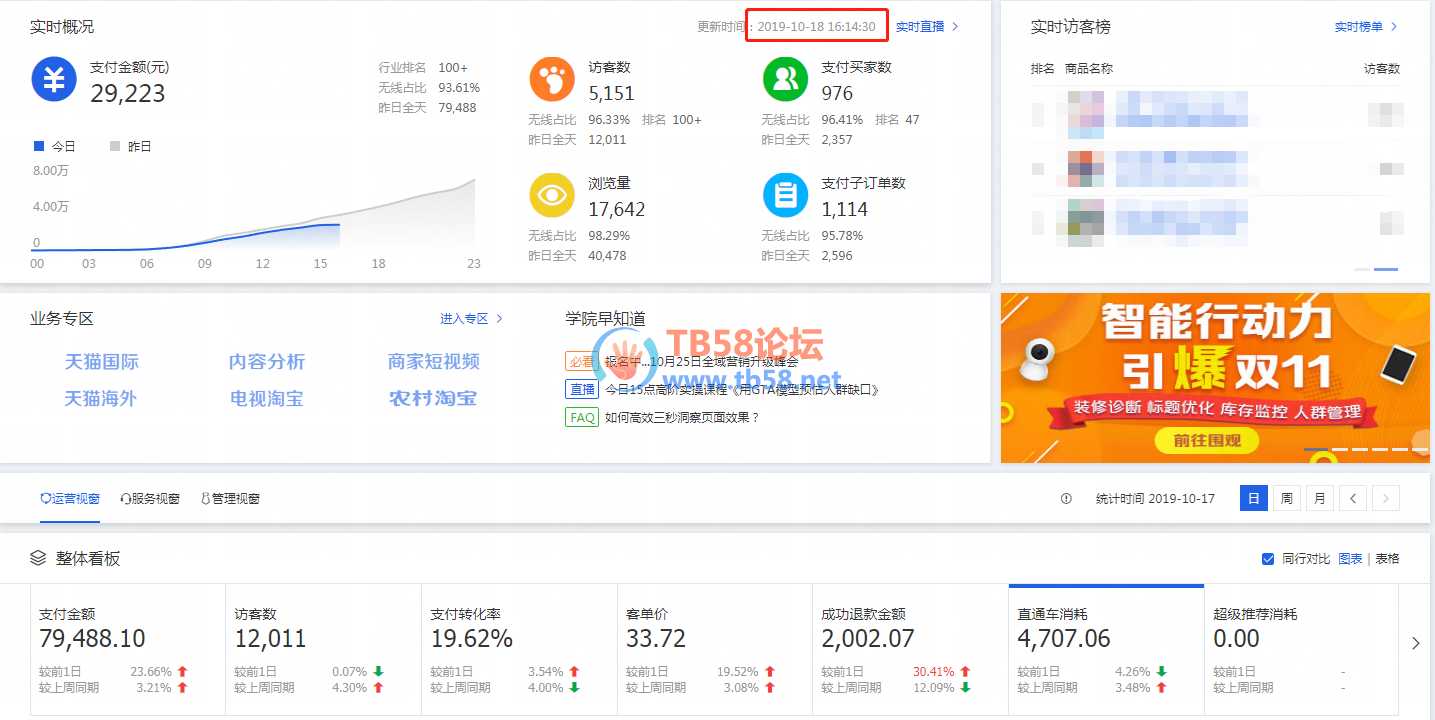Switch dashboard view to 图表
The width and height of the screenshot is (1435, 720).
1350,558
